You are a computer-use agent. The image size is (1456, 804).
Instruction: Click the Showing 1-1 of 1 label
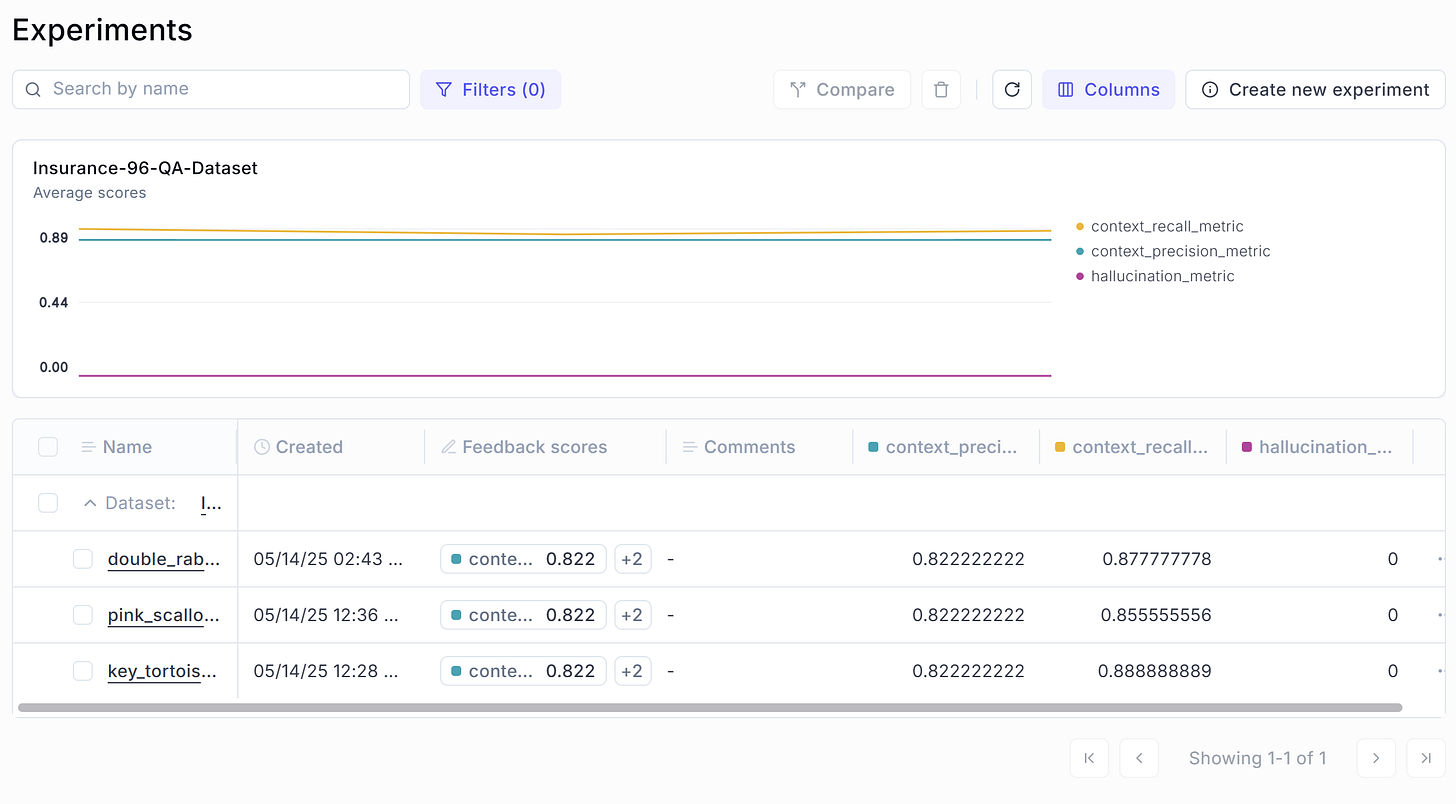point(1257,758)
